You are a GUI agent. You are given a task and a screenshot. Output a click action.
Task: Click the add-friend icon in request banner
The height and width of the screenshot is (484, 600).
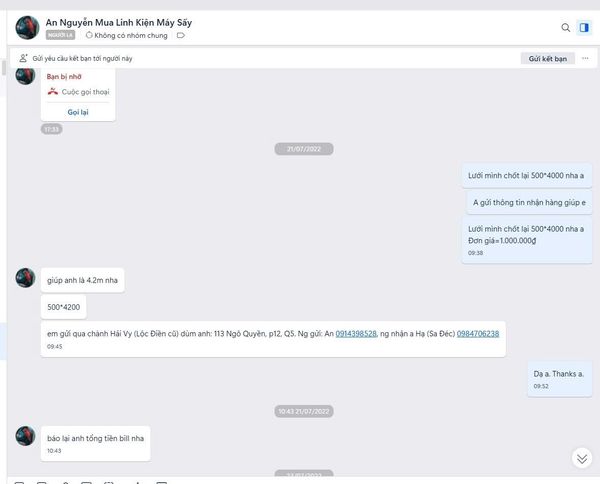23,58
